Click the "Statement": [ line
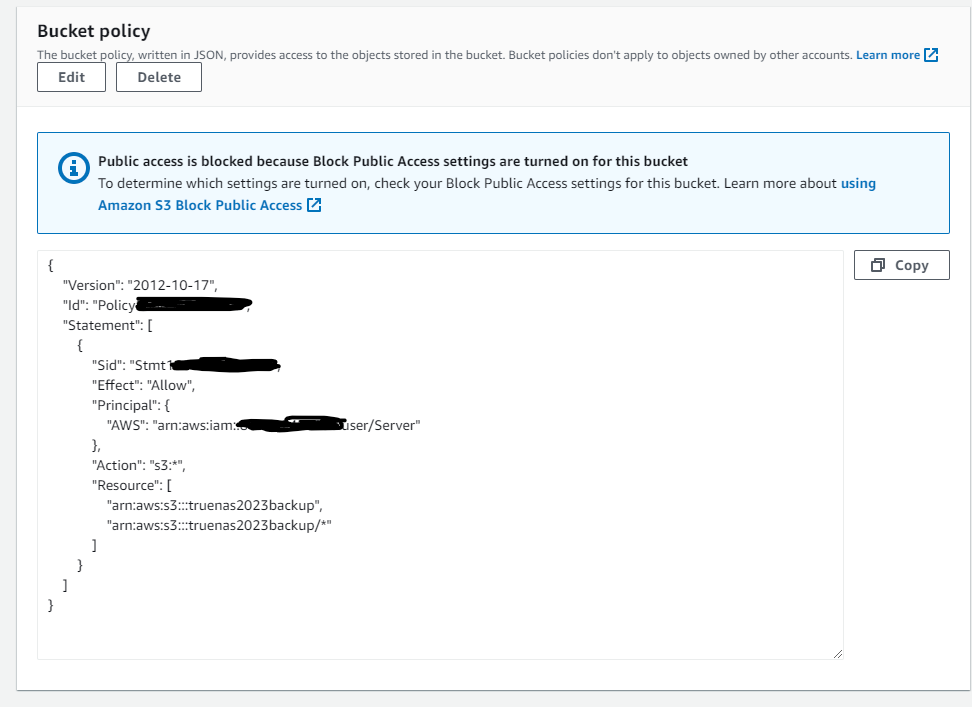Screen dimensions: 972x707 [x=106, y=325]
